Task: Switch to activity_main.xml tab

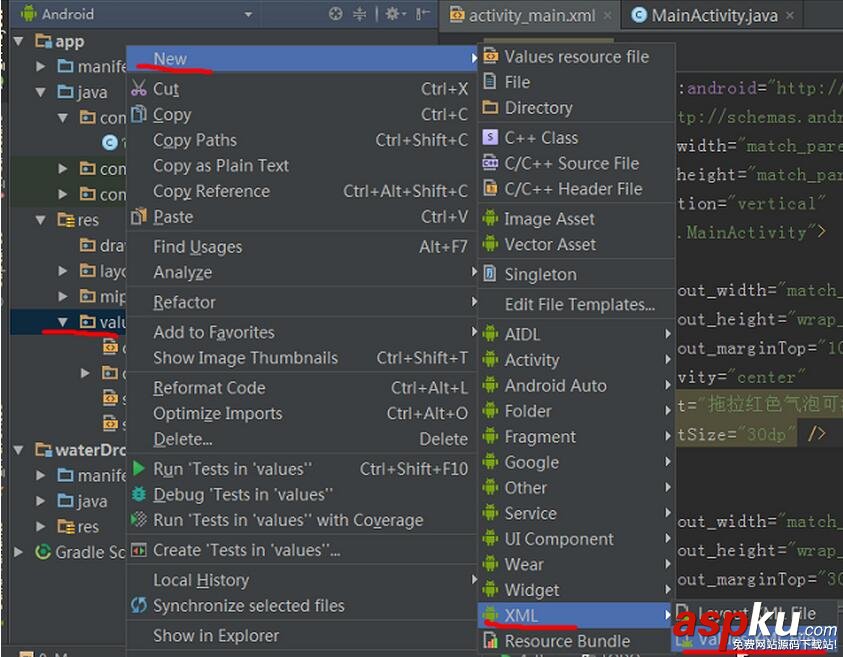Action: tap(531, 16)
